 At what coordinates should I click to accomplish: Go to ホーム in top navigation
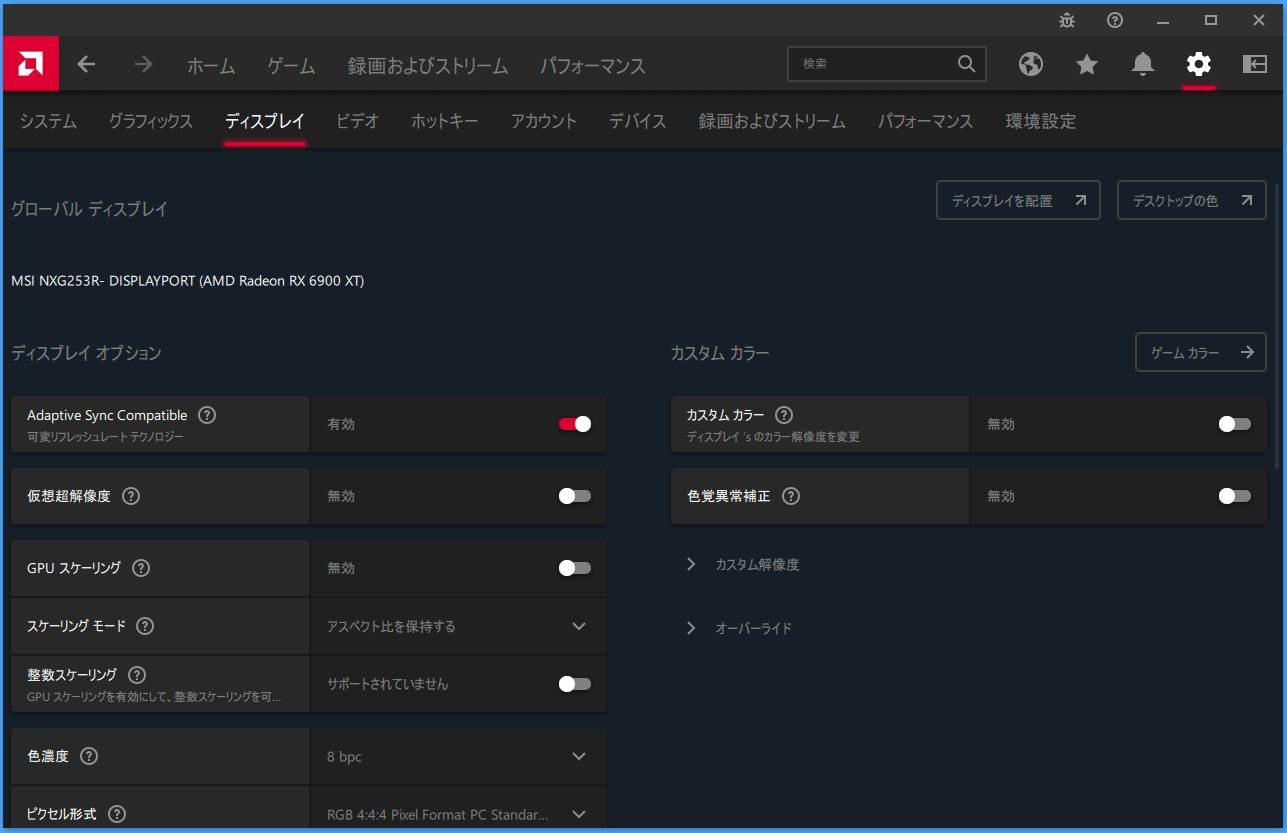click(x=211, y=66)
